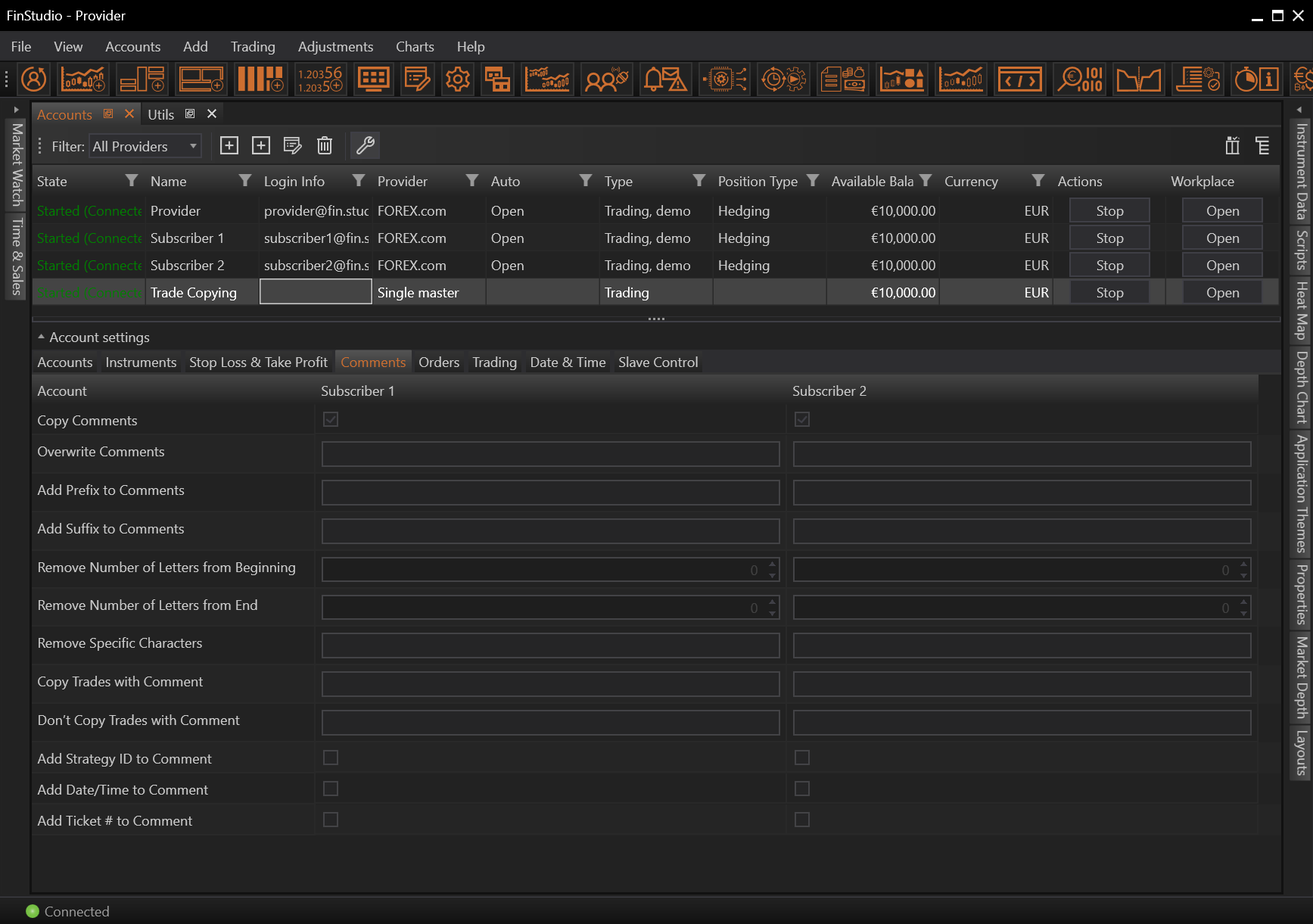Enable Add Date/Time to Comment for Subscriber 2
1313x924 pixels.
point(802,789)
